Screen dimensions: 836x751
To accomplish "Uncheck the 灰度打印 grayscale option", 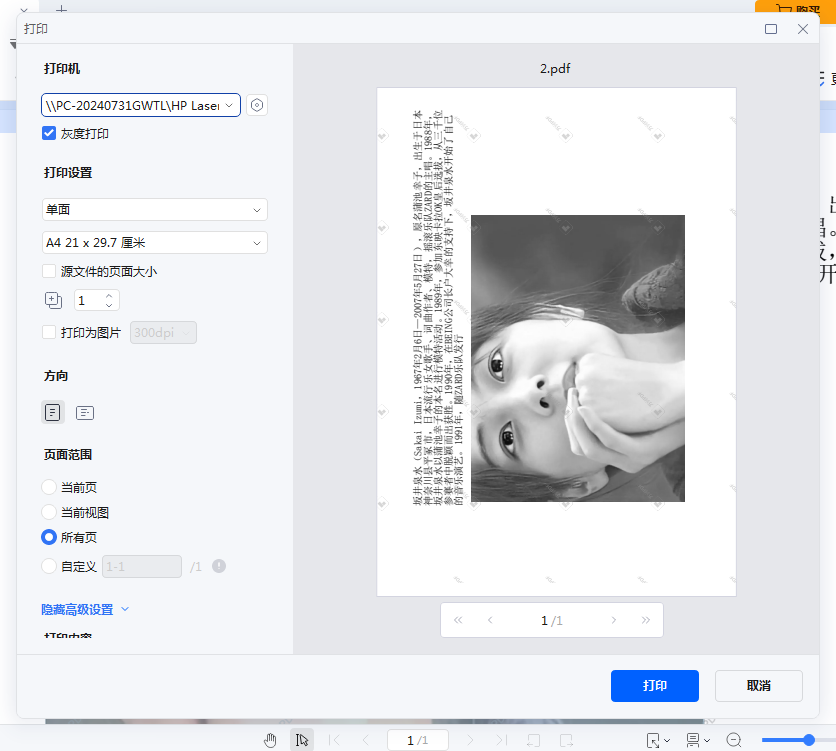I will 49,133.
